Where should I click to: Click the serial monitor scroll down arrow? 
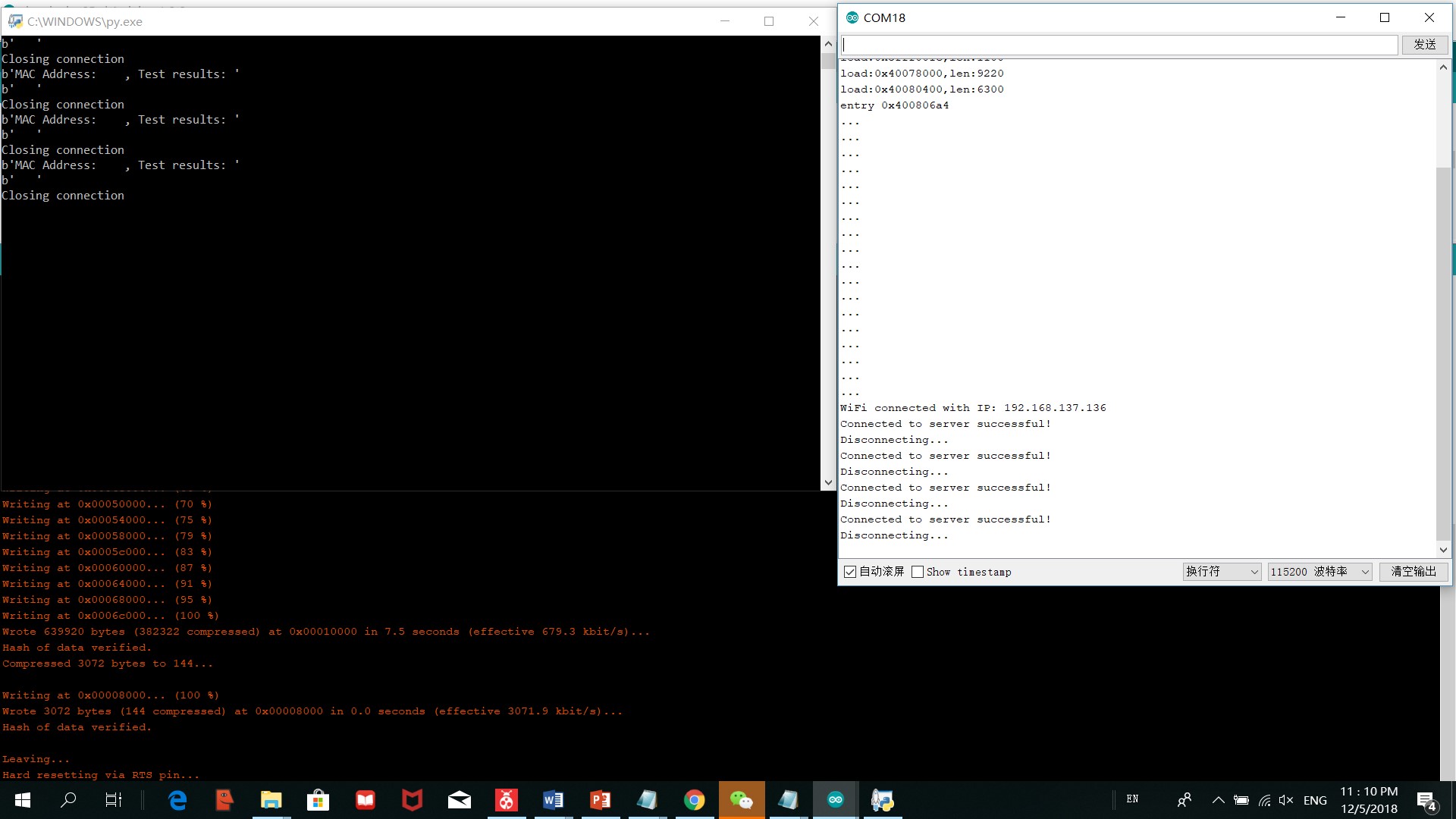1443,550
